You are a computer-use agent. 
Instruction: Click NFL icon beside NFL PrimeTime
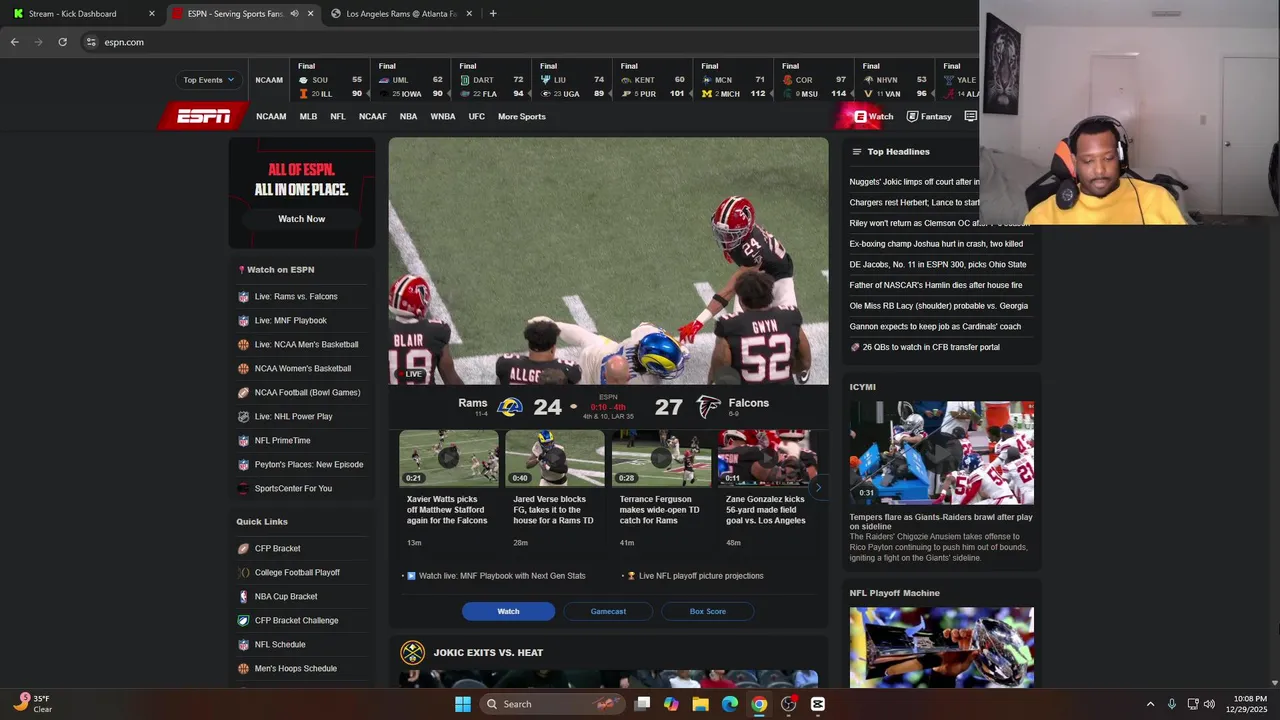tap(243, 441)
